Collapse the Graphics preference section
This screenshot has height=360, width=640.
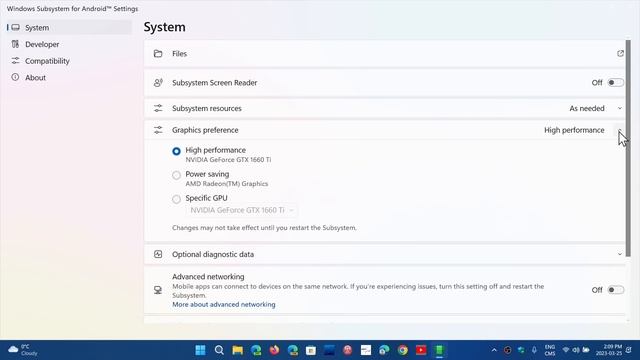coord(620,130)
